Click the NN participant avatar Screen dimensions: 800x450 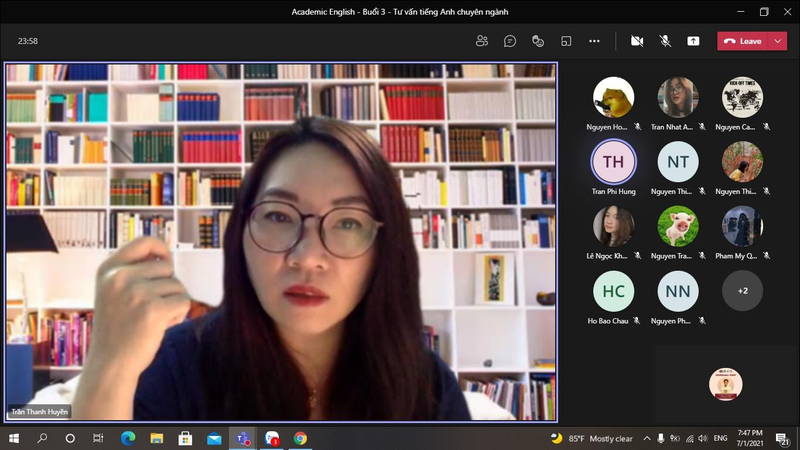(678, 291)
